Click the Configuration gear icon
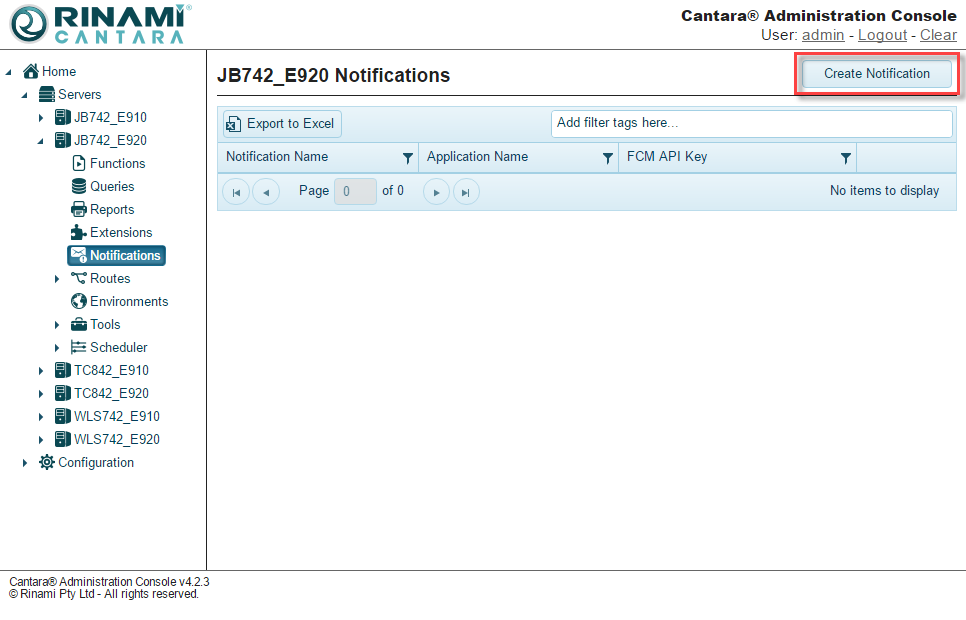The height and width of the screenshot is (620, 966). point(47,462)
